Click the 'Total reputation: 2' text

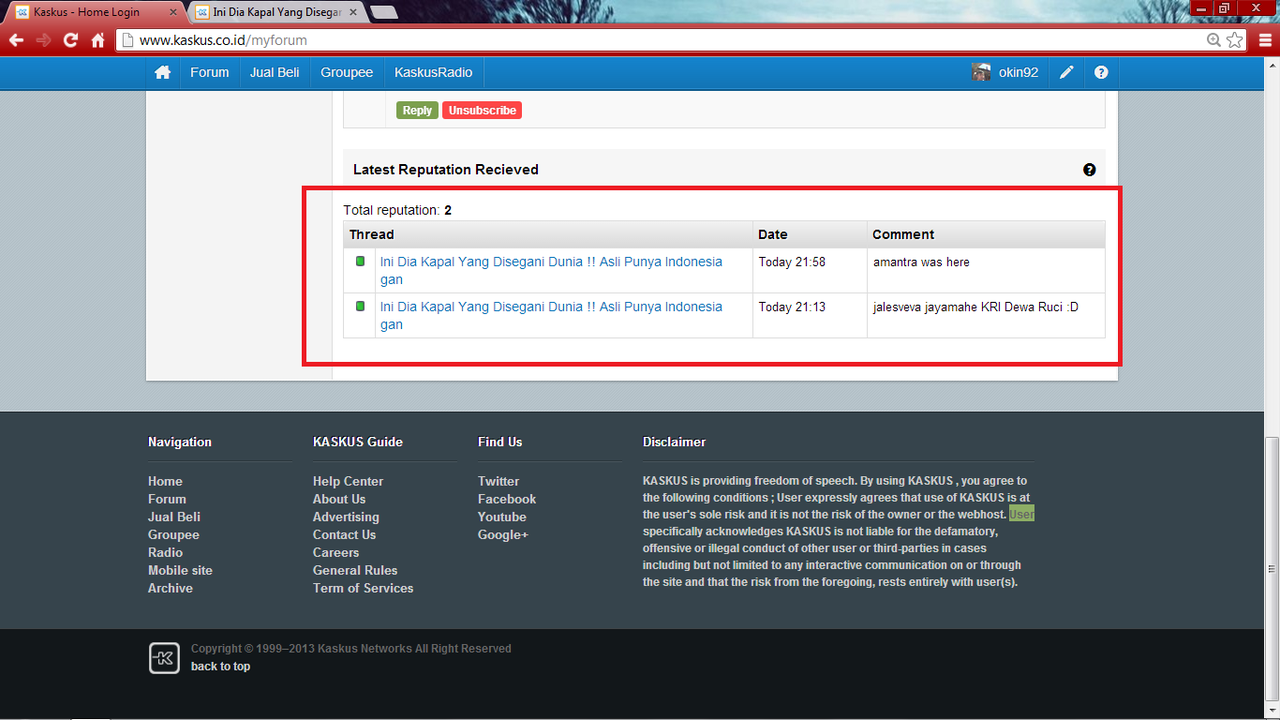(397, 210)
